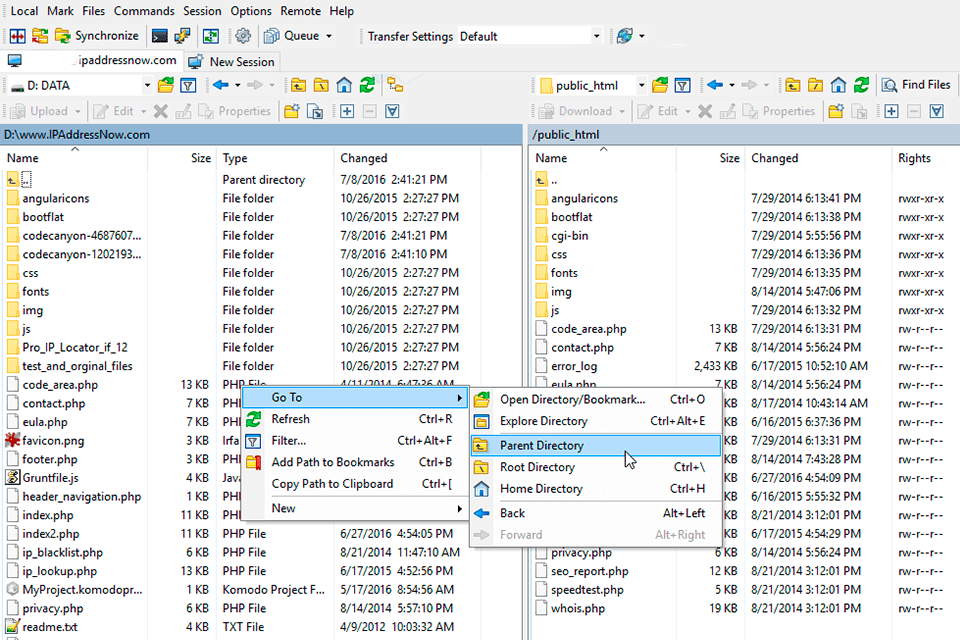Open the Transfer Settings Default combo box
Image resolution: width=960 pixels, height=640 pixels.
click(530, 36)
